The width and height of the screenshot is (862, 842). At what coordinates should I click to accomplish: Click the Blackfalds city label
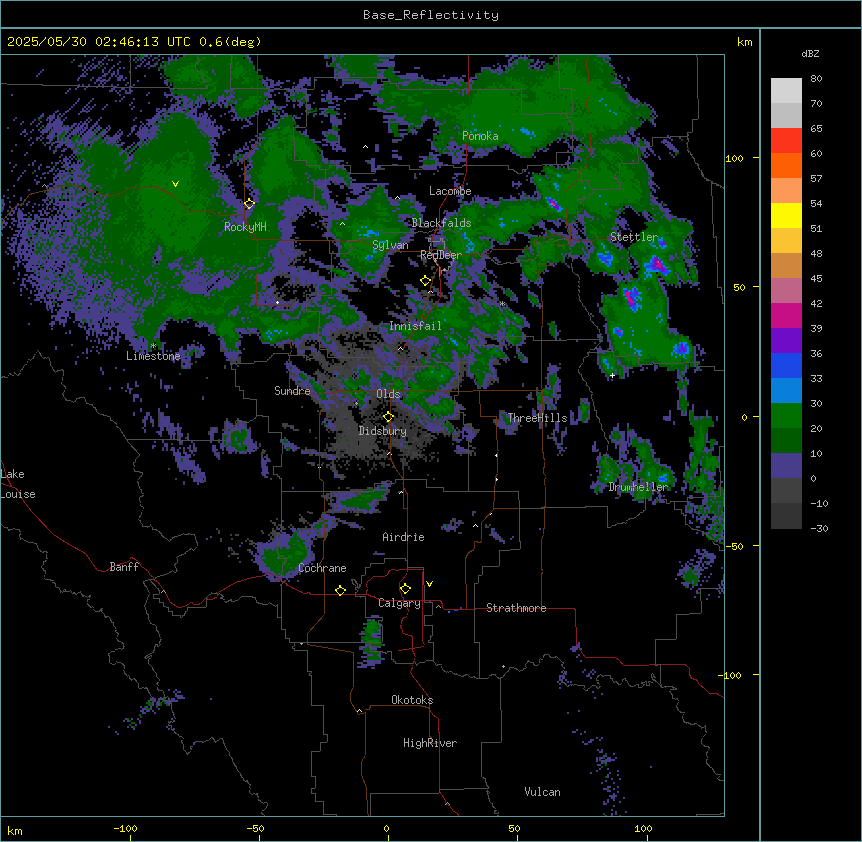(x=441, y=223)
